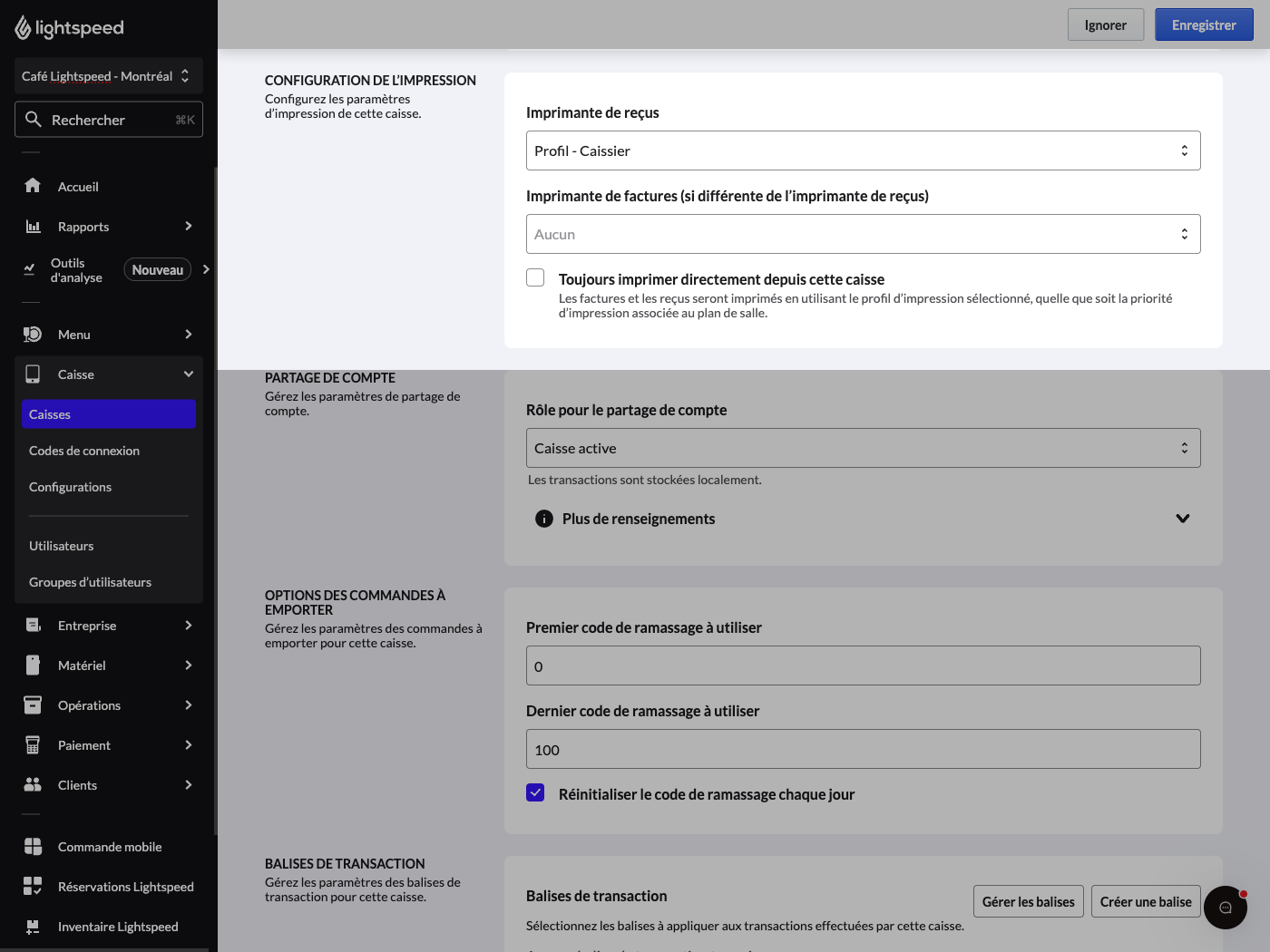Expand the Plus de renseignements chevron
1270x952 pixels.
pos(1183,519)
